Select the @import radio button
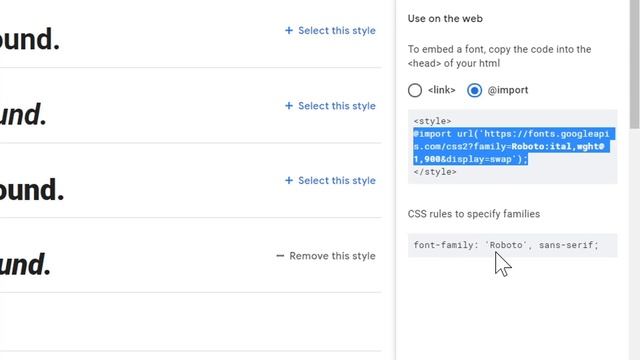This screenshot has width=640, height=360. (x=474, y=90)
